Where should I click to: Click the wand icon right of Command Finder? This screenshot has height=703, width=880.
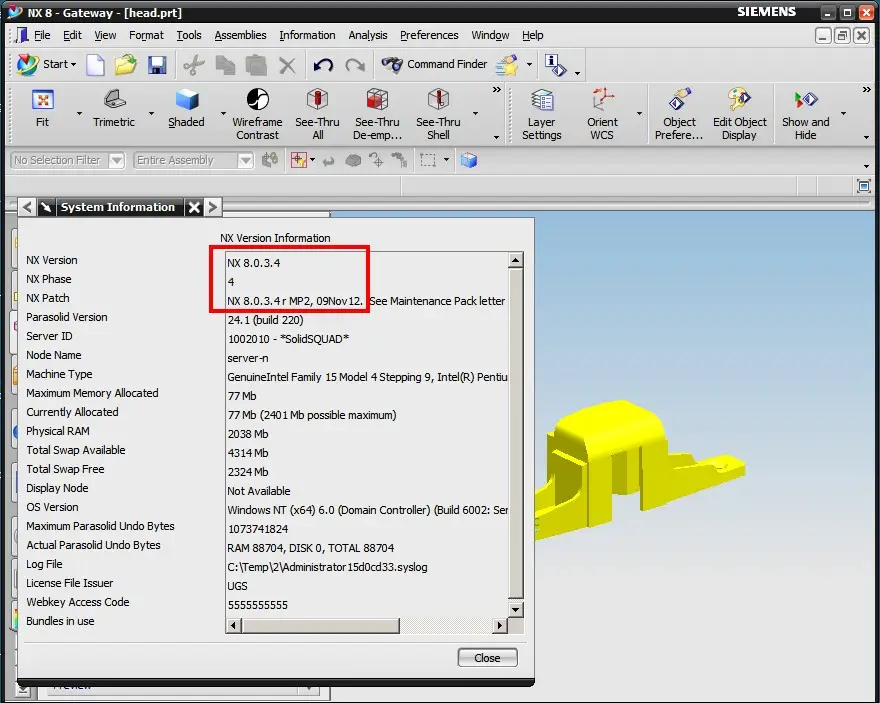coord(507,65)
